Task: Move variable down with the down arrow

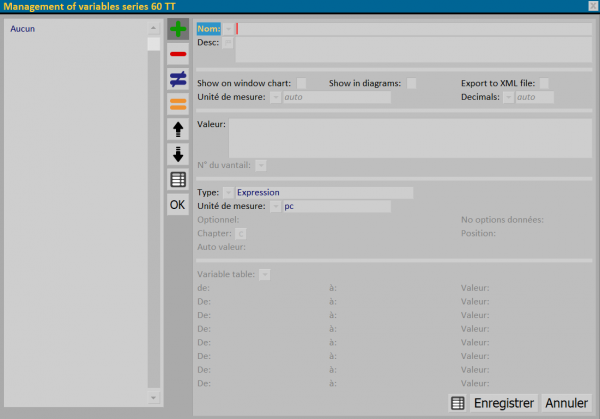Action: pos(178,154)
